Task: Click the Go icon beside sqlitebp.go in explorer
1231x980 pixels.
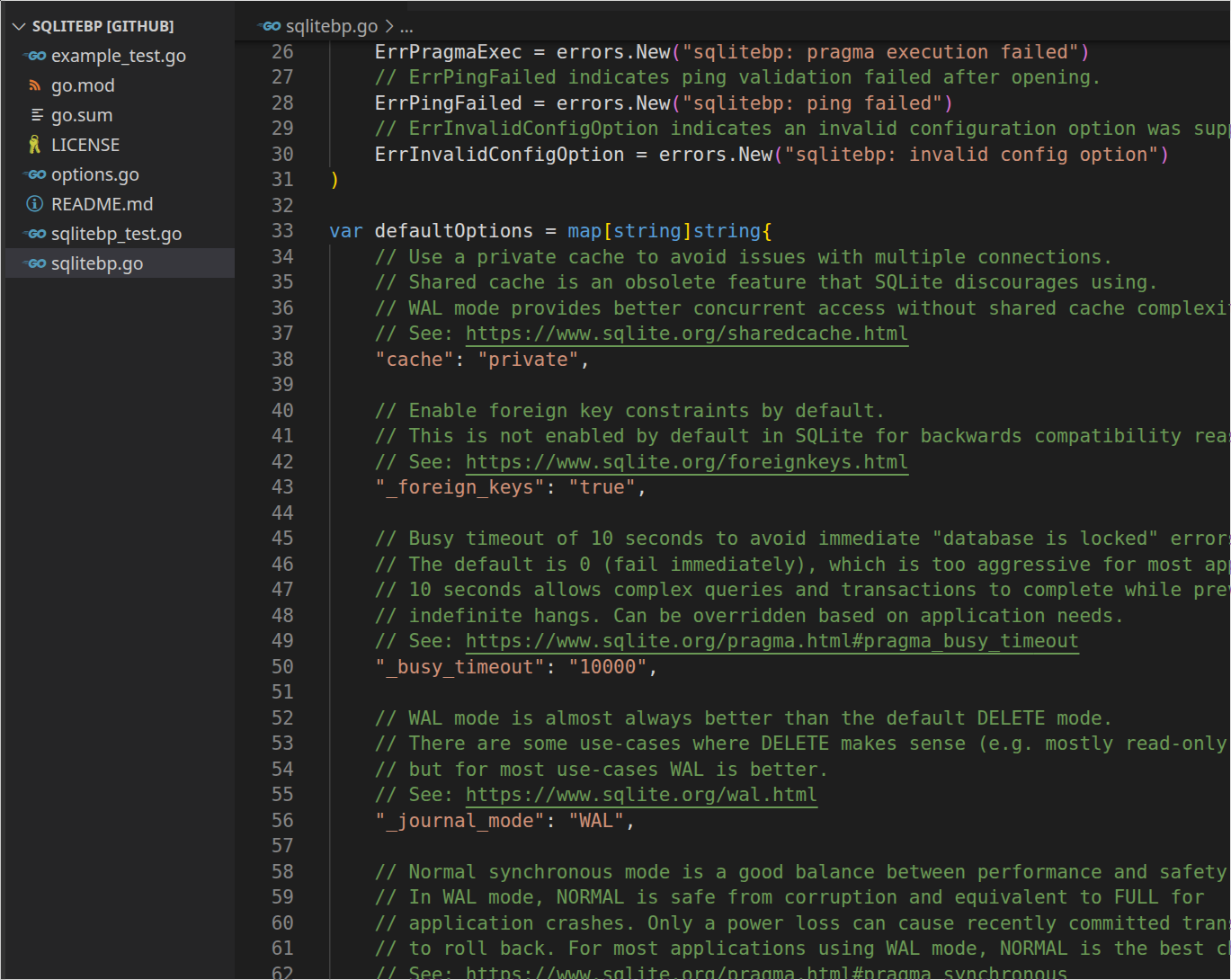Action: pyautogui.click(x=36, y=263)
